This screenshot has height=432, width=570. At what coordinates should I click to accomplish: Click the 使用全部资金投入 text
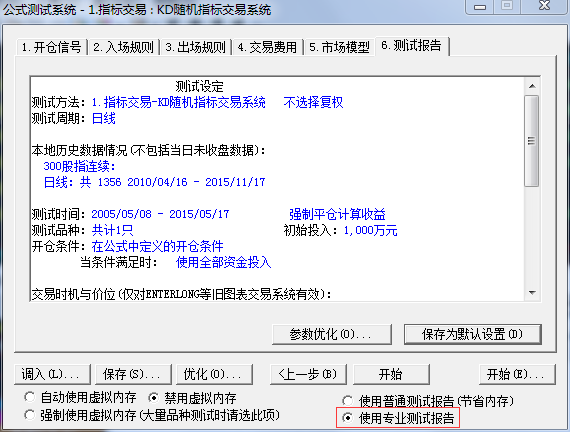[224, 262]
